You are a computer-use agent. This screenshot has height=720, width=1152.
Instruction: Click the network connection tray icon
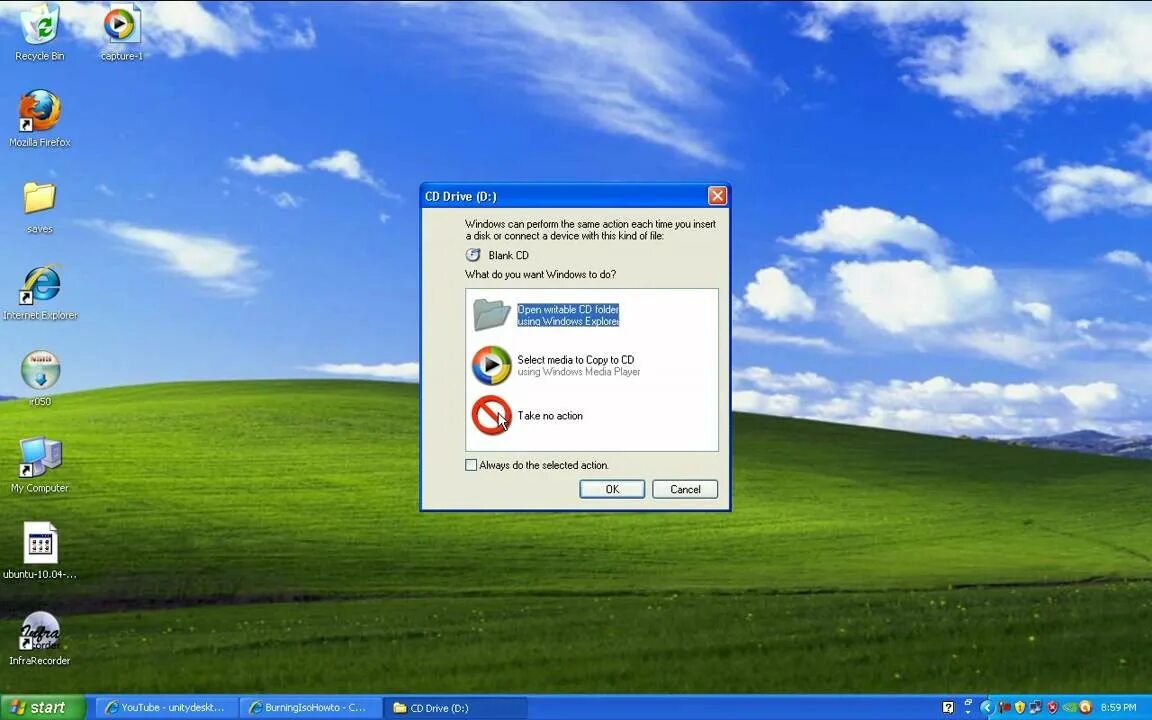[1036, 708]
